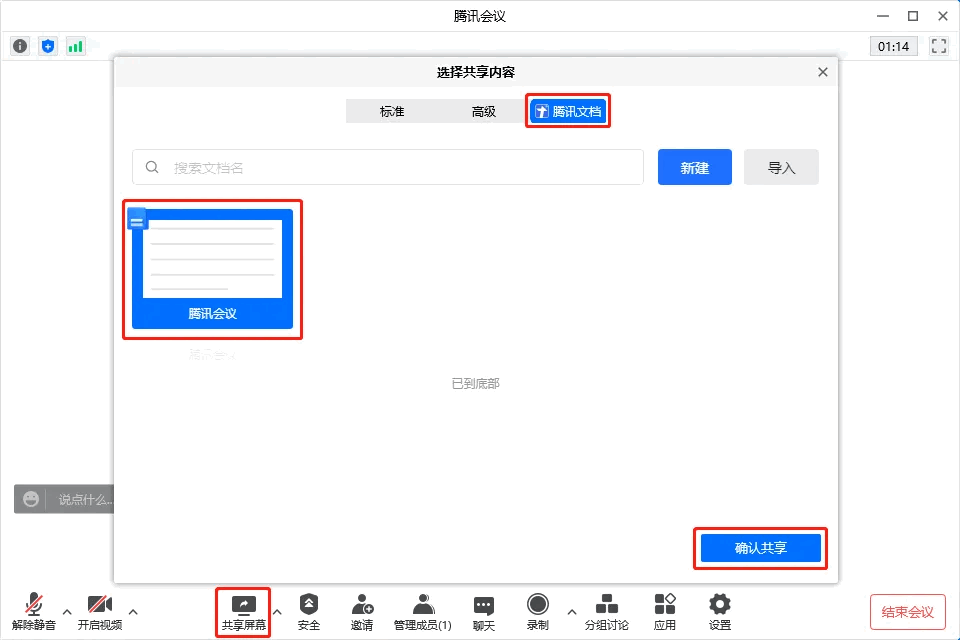The width and height of the screenshot is (960, 640).
Task: Click the emoji smiley icon
Action: (31, 499)
